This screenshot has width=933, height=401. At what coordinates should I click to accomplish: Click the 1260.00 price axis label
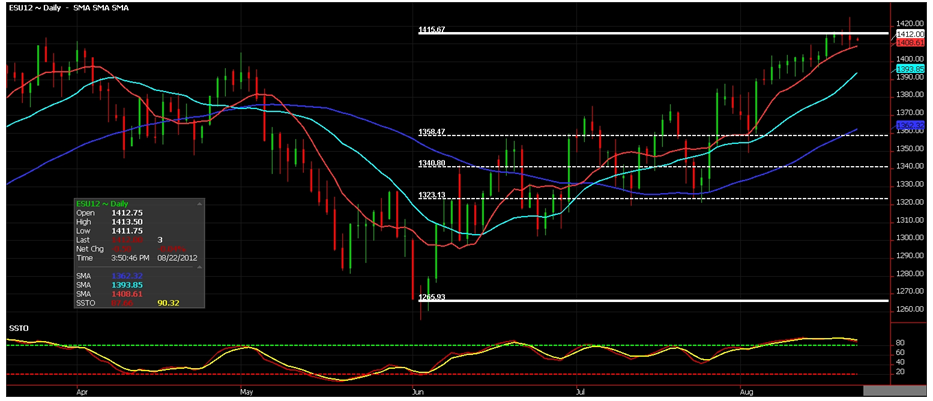coord(910,309)
